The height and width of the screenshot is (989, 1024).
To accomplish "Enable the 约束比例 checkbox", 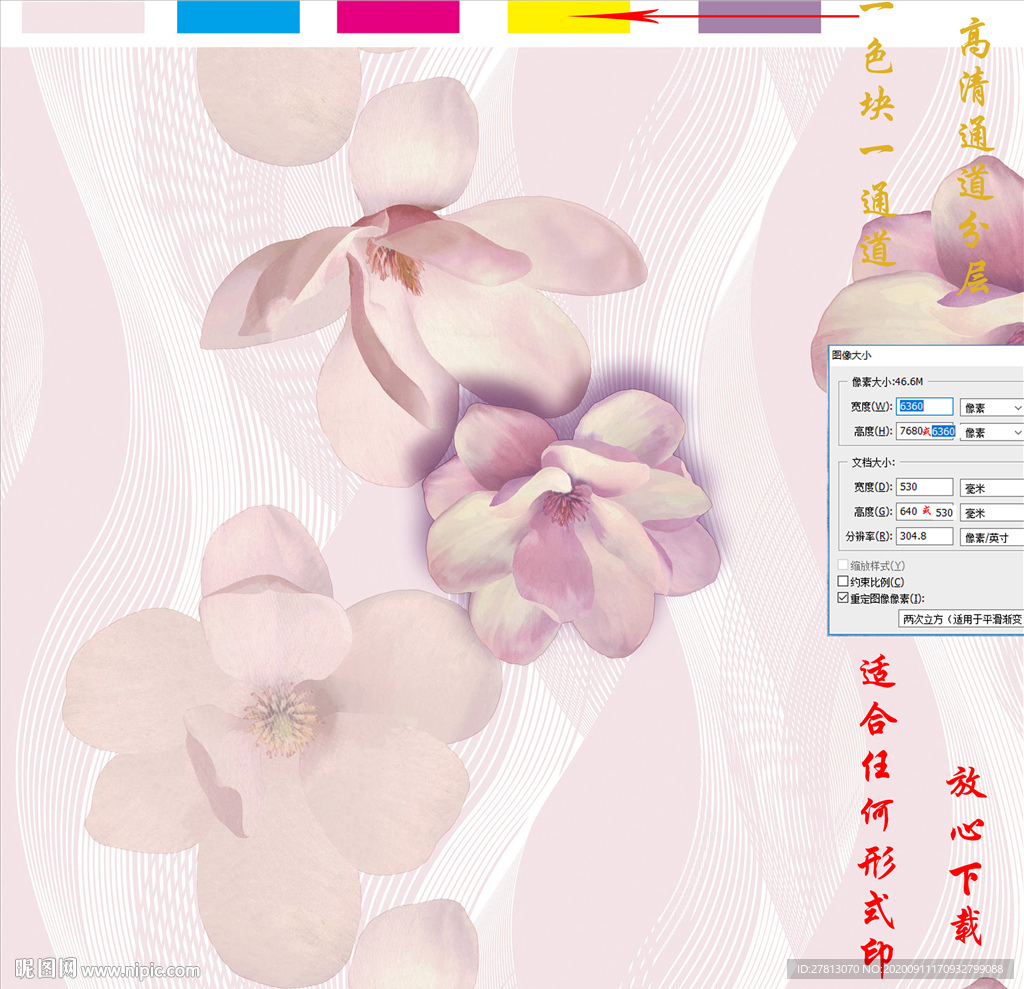I will [x=843, y=582].
